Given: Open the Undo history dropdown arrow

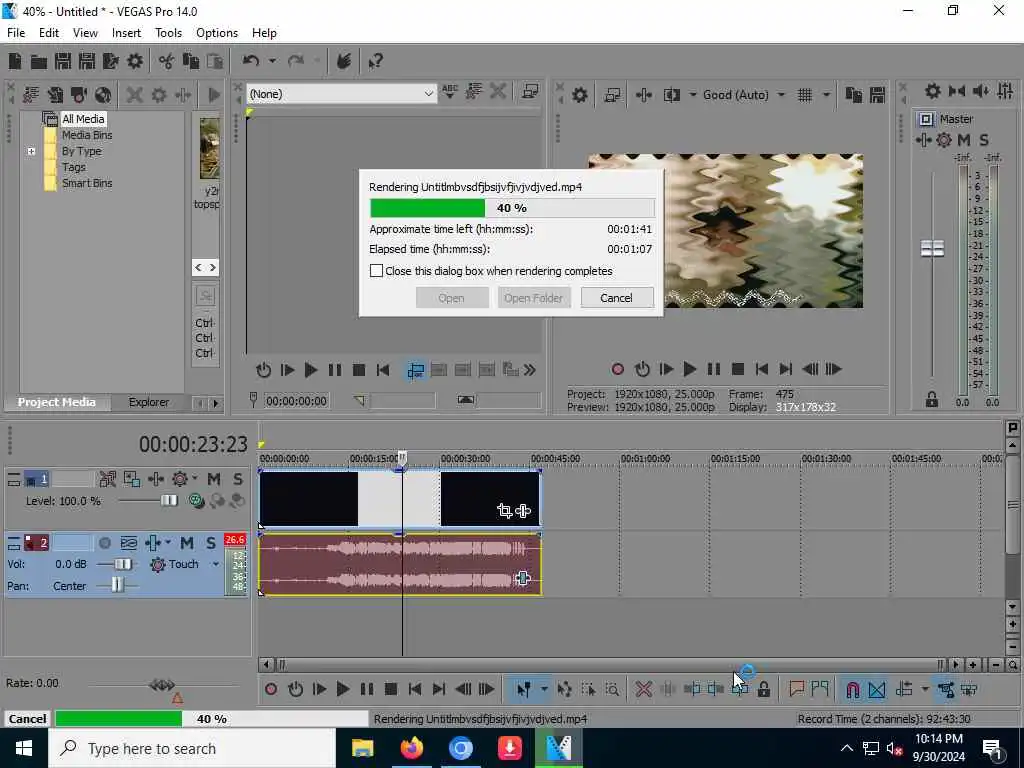Looking at the screenshot, I should coord(272,61).
